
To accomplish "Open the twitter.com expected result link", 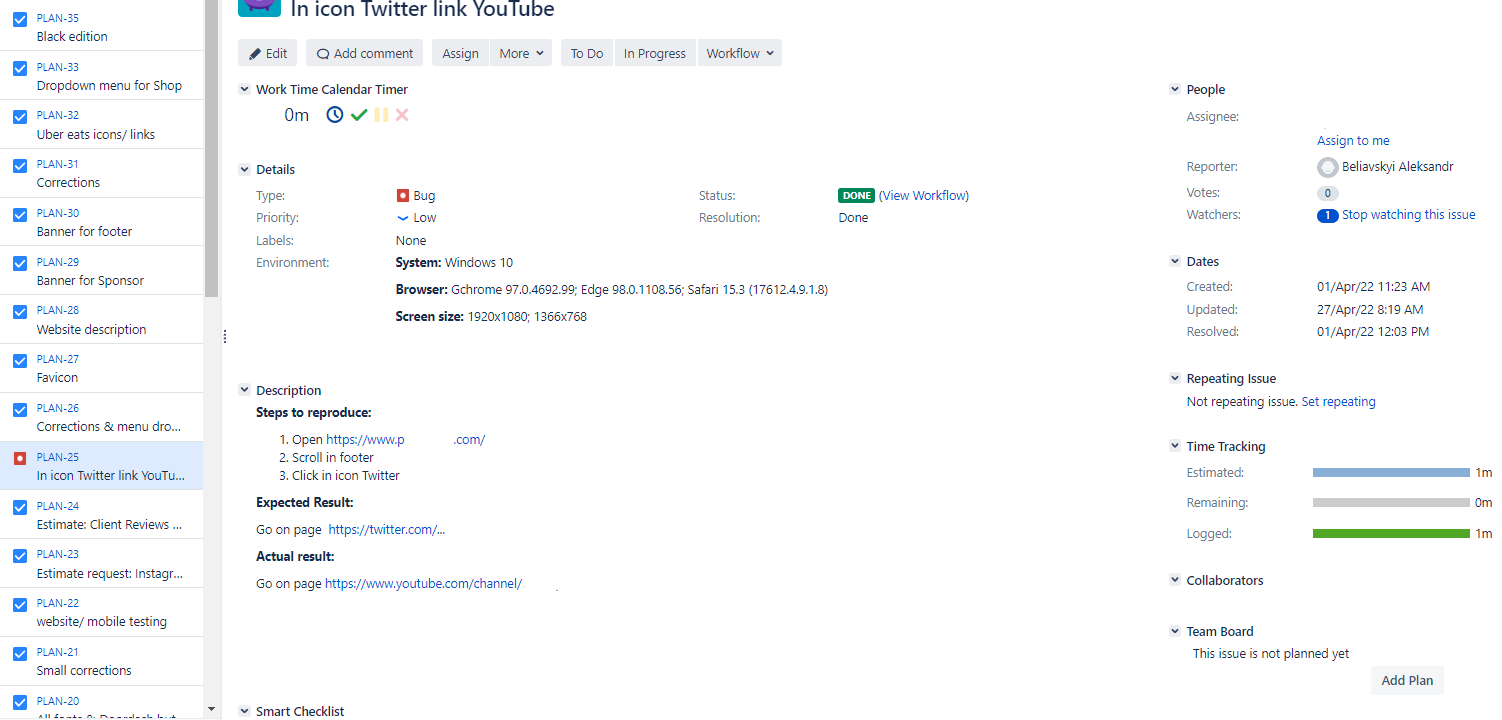I will [x=387, y=529].
